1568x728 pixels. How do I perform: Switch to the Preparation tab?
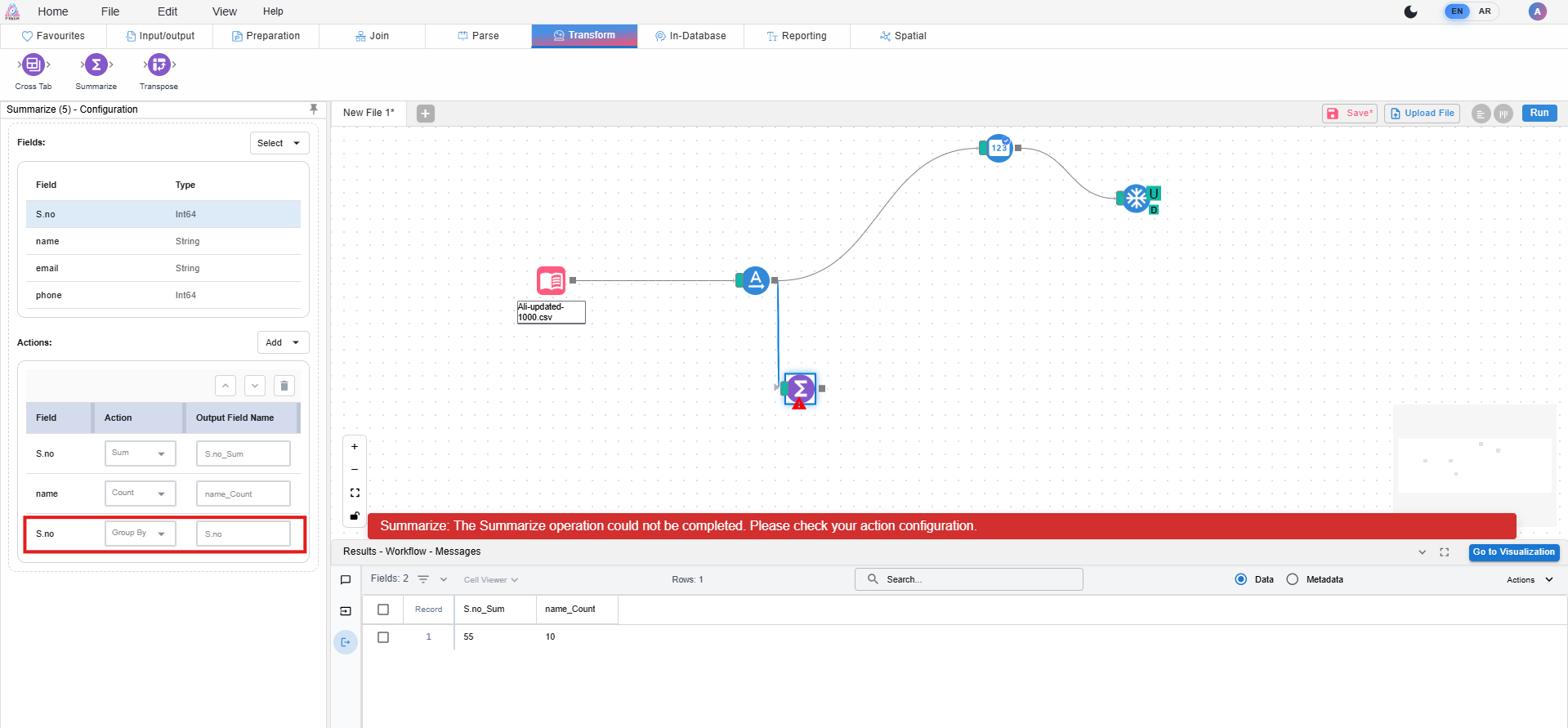(266, 36)
